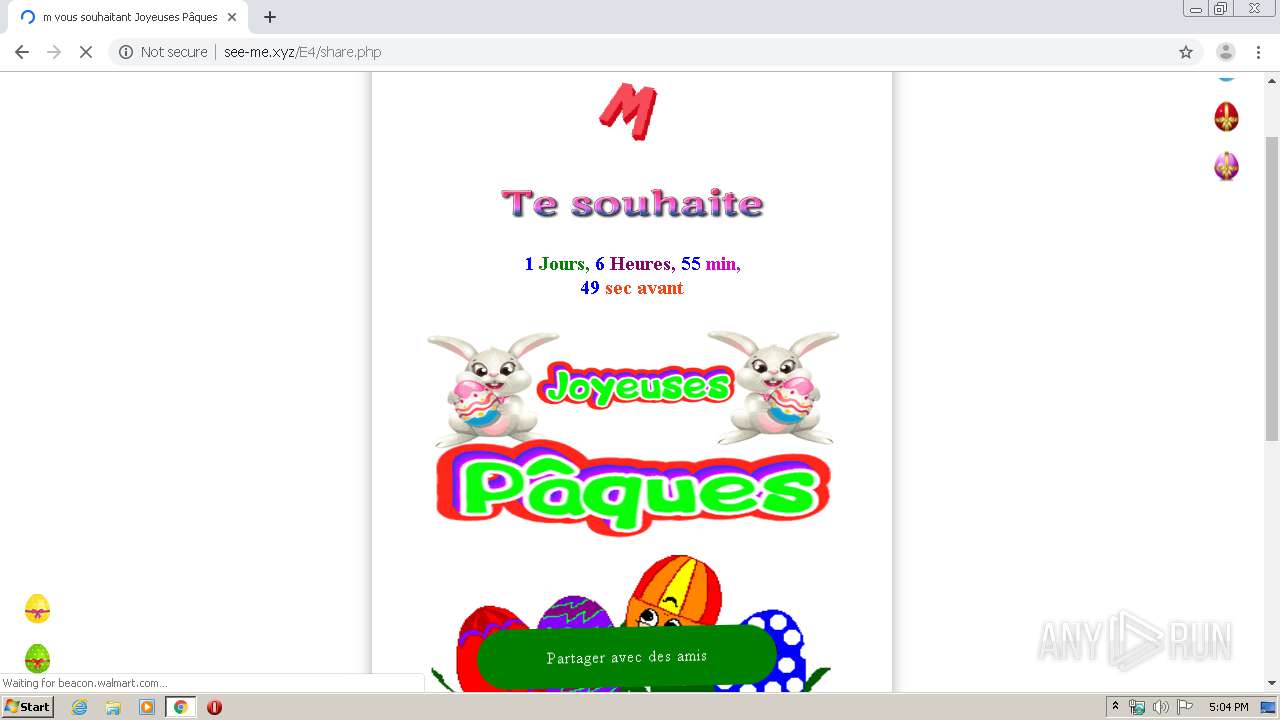The height and width of the screenshot is (720, 1280).
Task: Click the Show desktop tray button
Action: 1269,707
